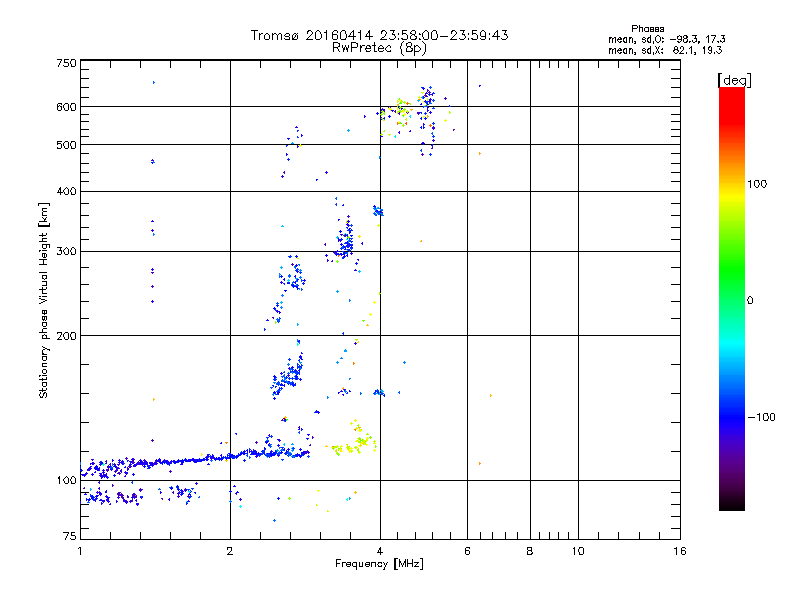Click the y-axis tick label '500'
The width and height of the screenshot is (800, 600).
click(66, 145)
